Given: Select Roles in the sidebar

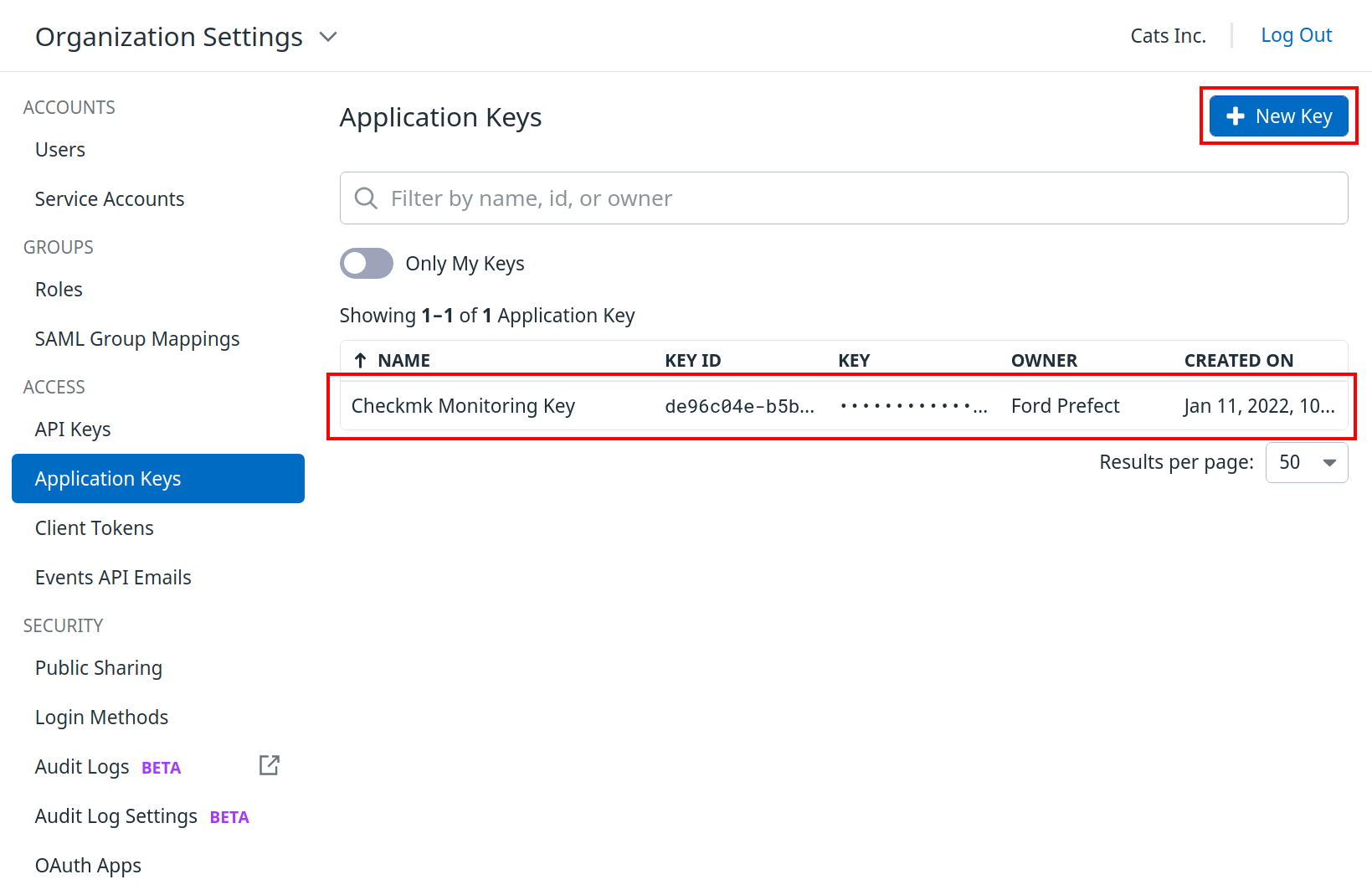Looking at the screenshot, I should [59, 290].
